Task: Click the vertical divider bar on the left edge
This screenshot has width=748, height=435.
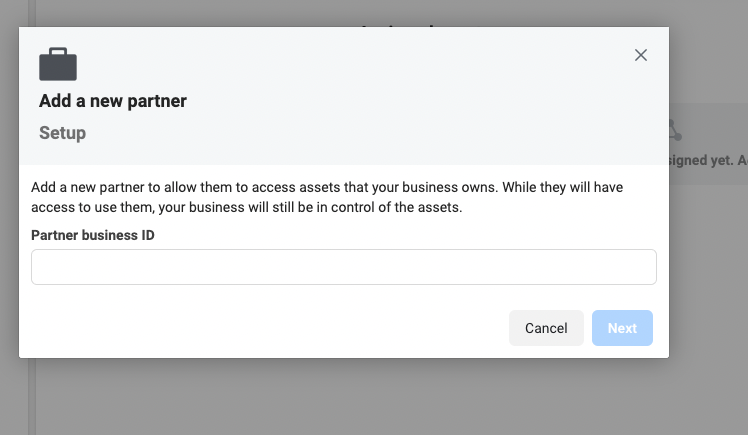Action: (x=31, y=400)
